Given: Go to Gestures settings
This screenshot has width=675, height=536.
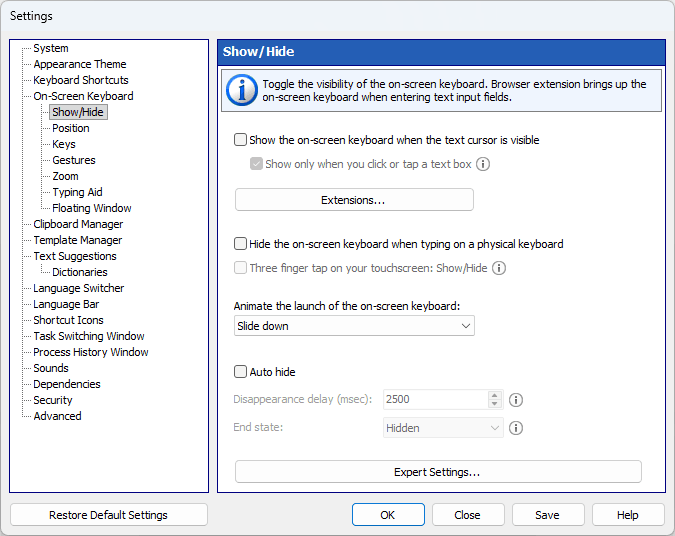Looking at the screenshot, I should point(74,160).
